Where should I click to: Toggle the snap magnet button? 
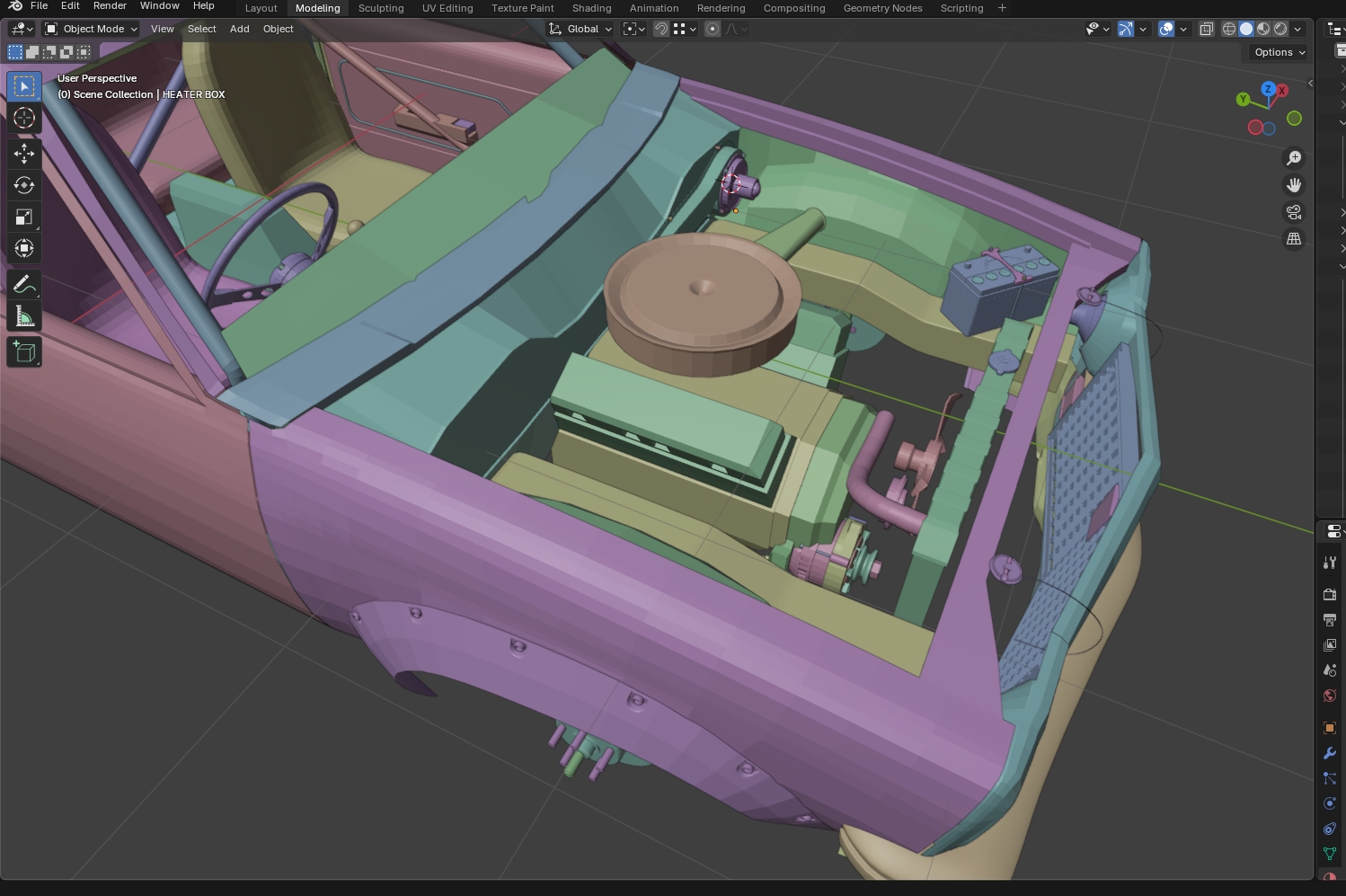660,29
